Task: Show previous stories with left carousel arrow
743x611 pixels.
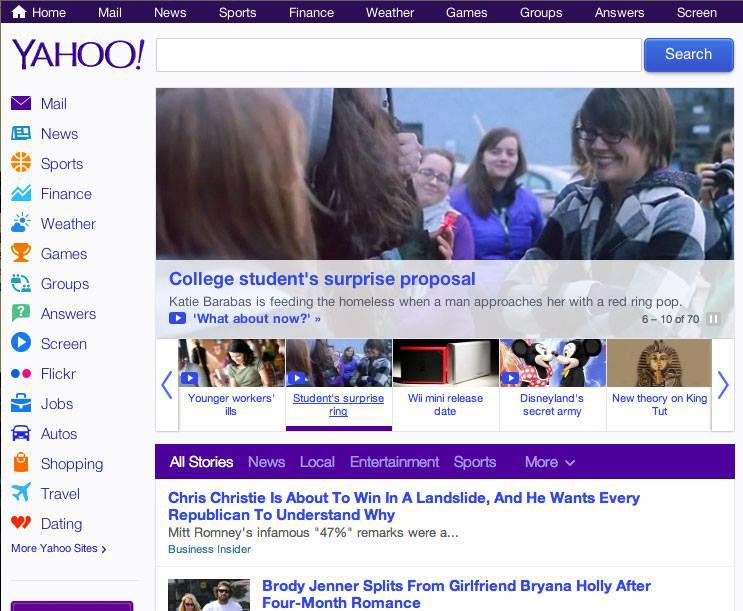Action: (x=167, y=385)
